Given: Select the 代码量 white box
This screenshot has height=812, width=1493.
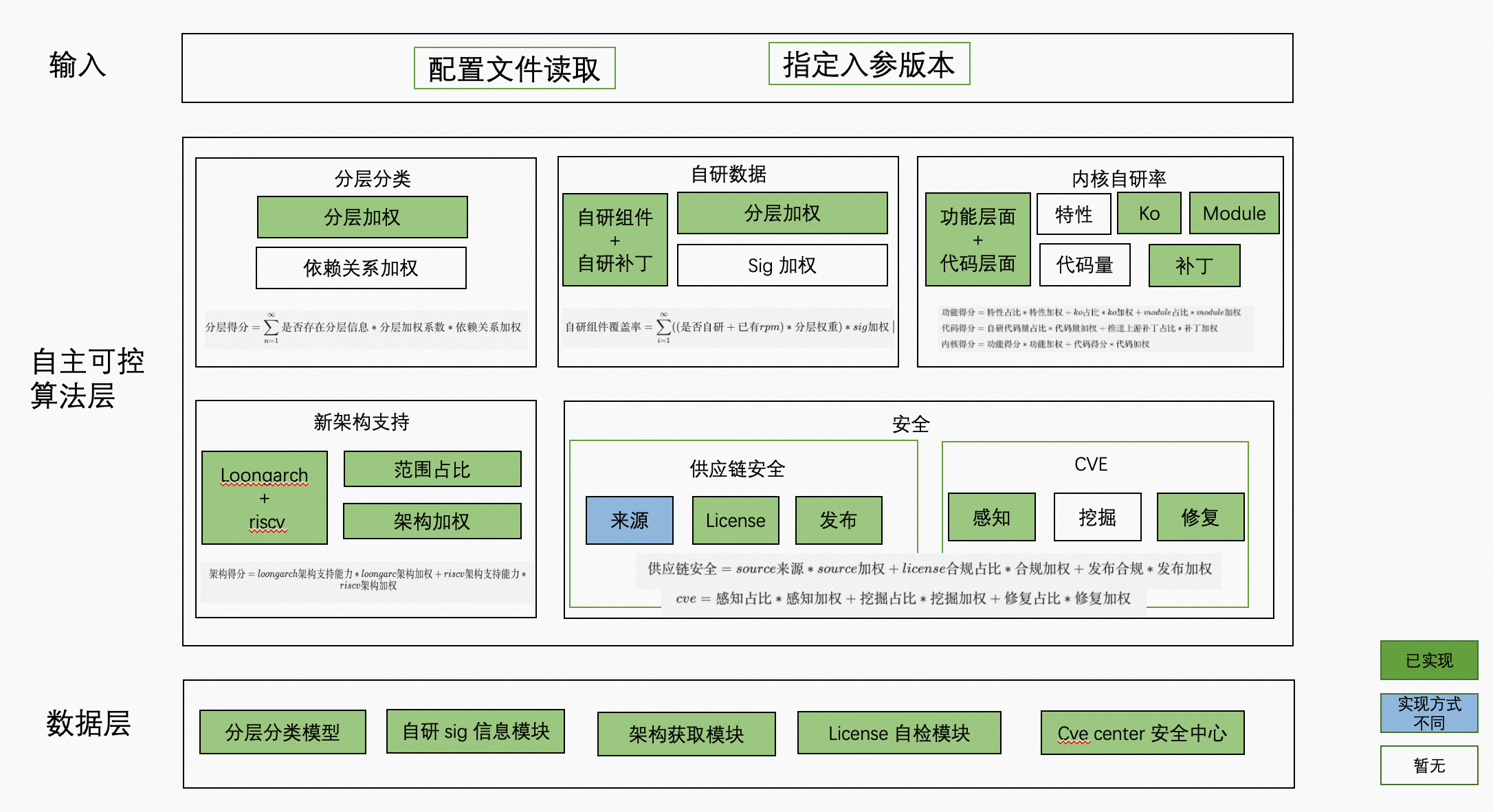Looking at the screenshot, I should pyautogui.click(x=1084, y=265).
